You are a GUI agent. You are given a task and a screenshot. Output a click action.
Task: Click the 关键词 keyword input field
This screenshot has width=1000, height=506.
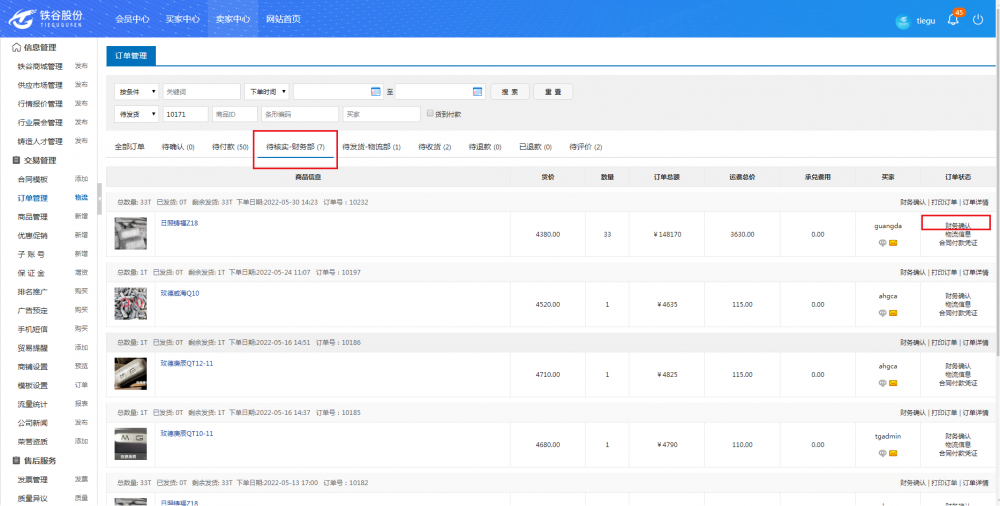202,91
